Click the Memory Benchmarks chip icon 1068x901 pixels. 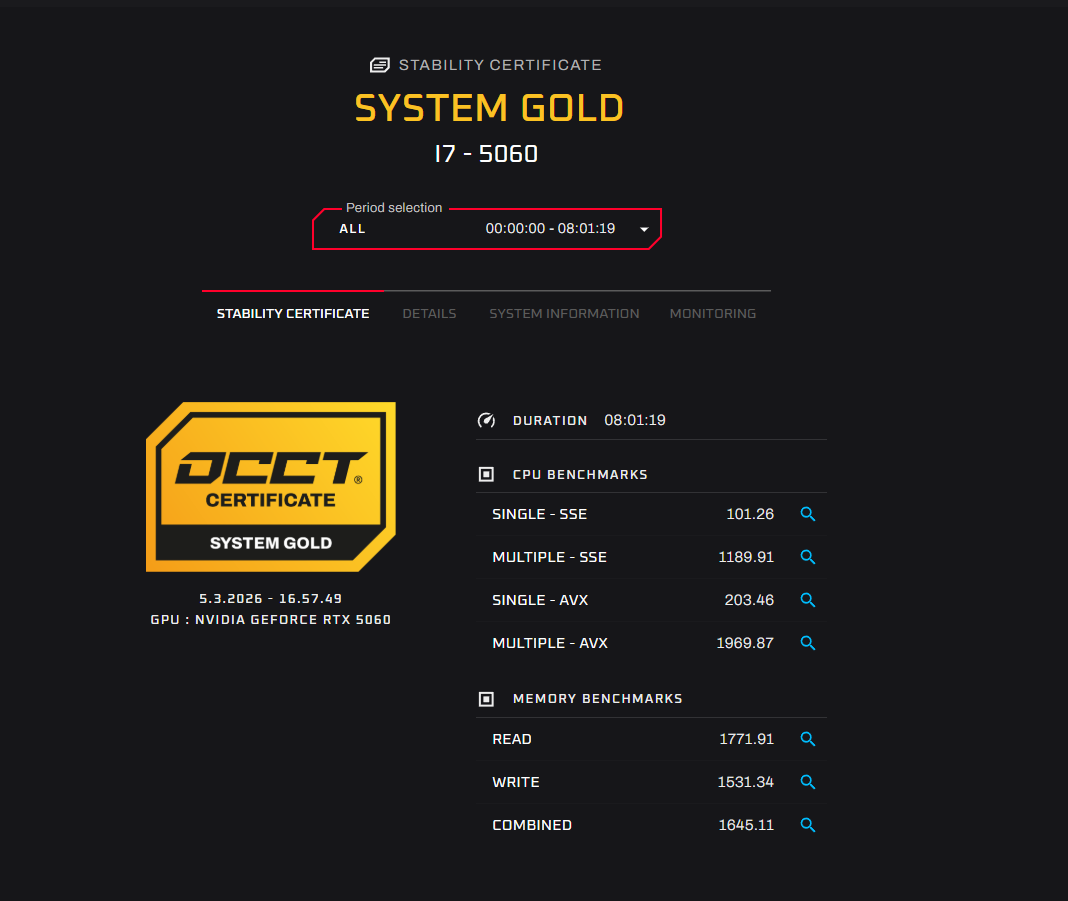click(486, 699)
